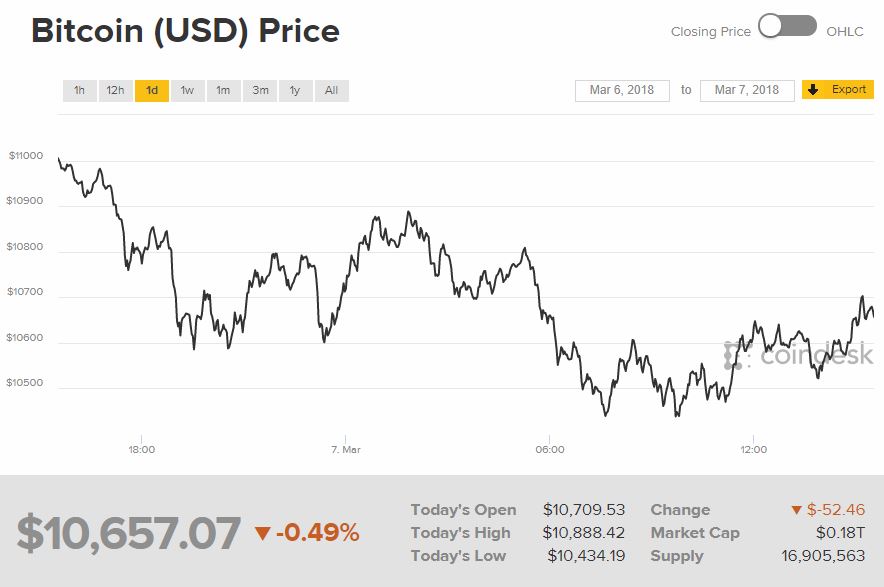Viewport: 884px width, 587px height.
Task: Click the download arrow icon on Export
Action: [814, 90]
